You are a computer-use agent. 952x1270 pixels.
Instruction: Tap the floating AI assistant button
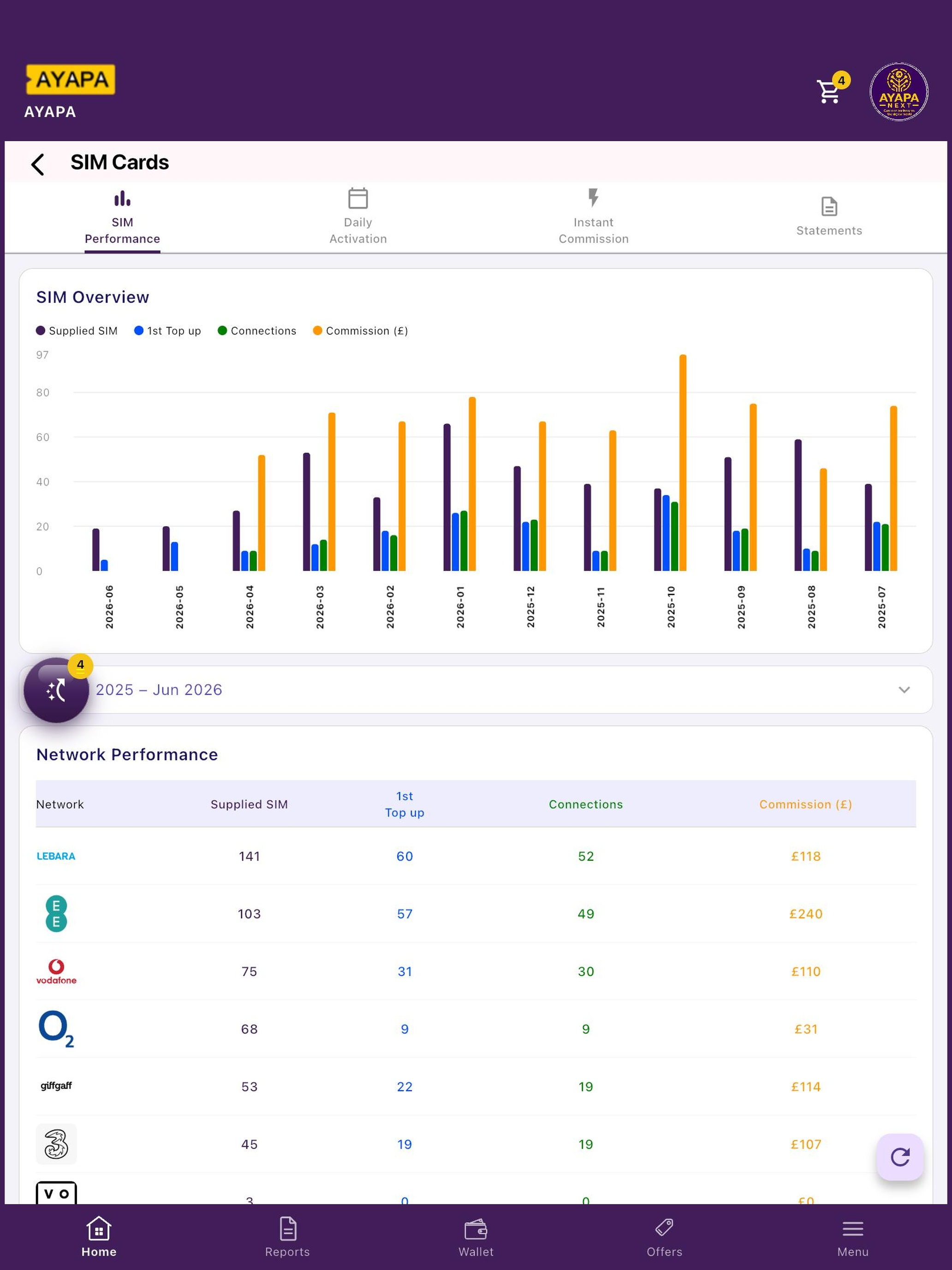(x=56, y=689)
